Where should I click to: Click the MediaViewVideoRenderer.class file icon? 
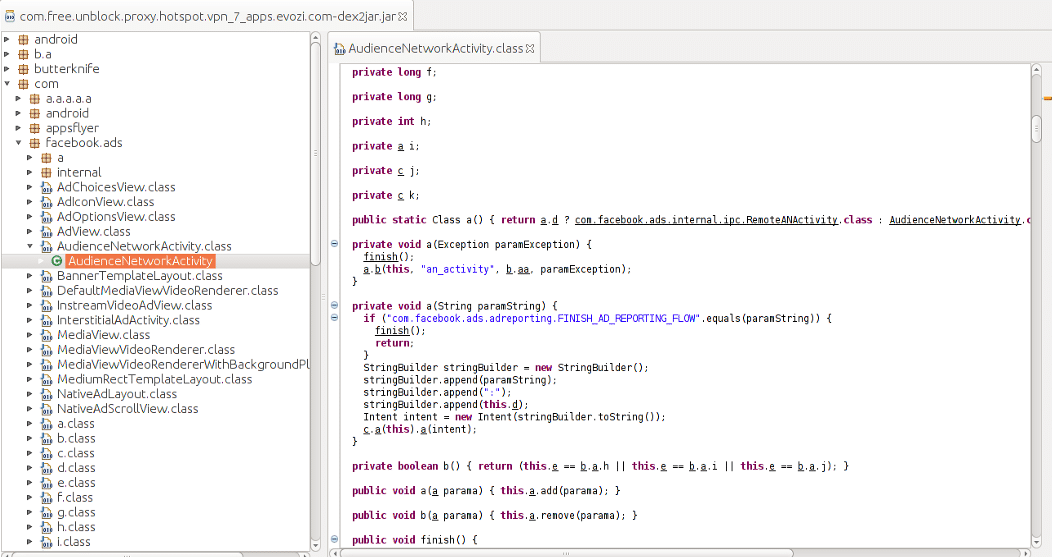point(46,350)
